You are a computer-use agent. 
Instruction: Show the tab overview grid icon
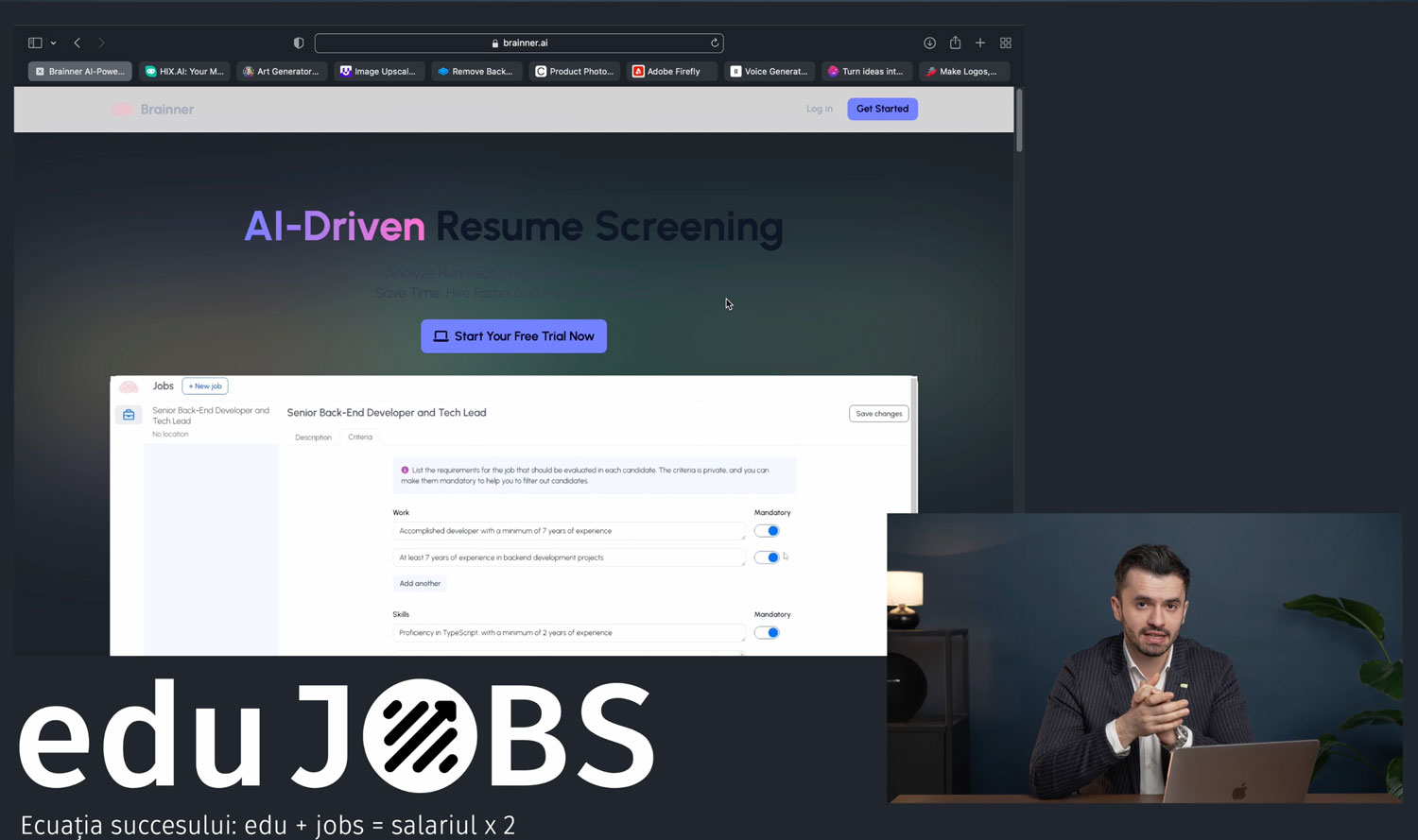(1006, 43)
